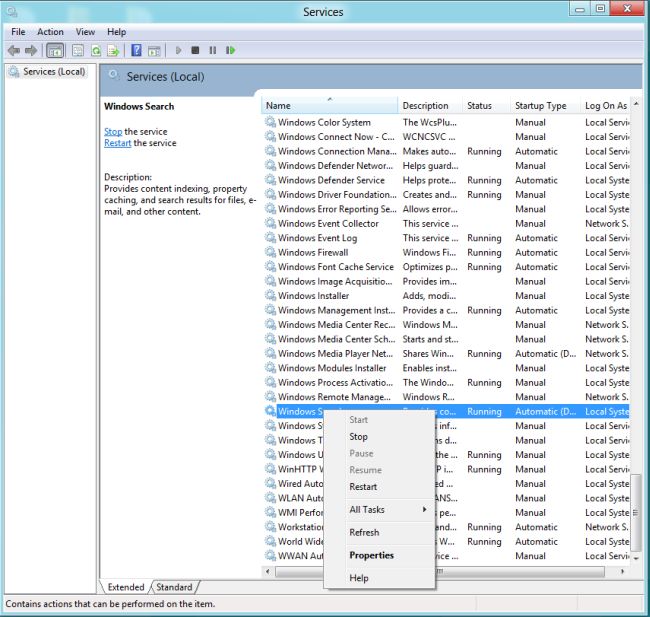The image size is (650, 617).
Task: Toggle Show/Hide Console Tree toolbar icon
Action: click(55, 51)
